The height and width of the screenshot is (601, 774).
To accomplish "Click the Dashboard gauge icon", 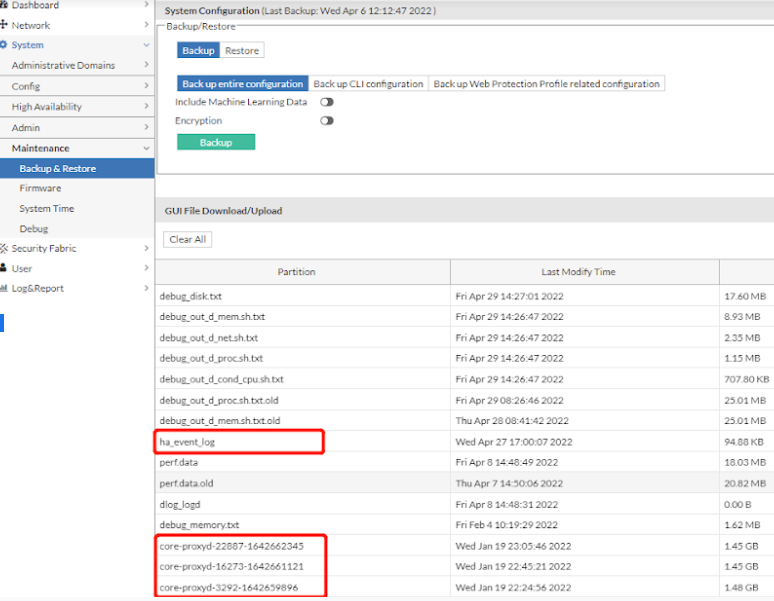I will (x=3, y=5).
